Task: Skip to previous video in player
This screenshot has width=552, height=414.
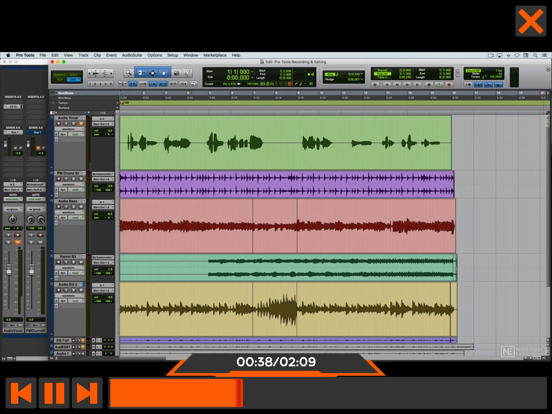Action: pos(21,393)
